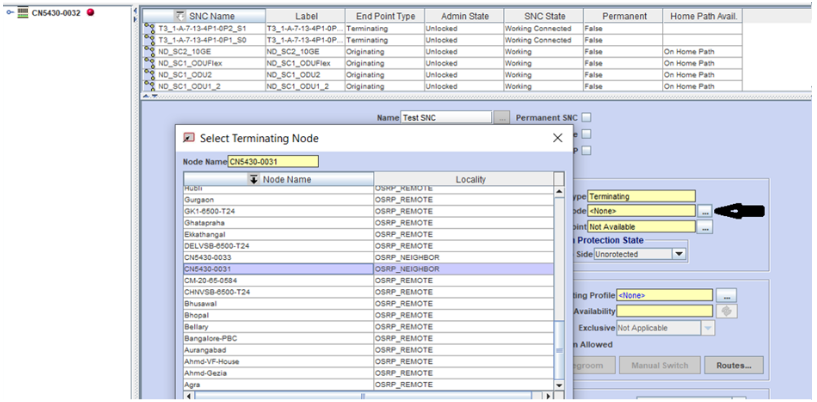The image size is (817, 402).
Task: Click Node Name field showing CN5430-0031
Action: 273,161
